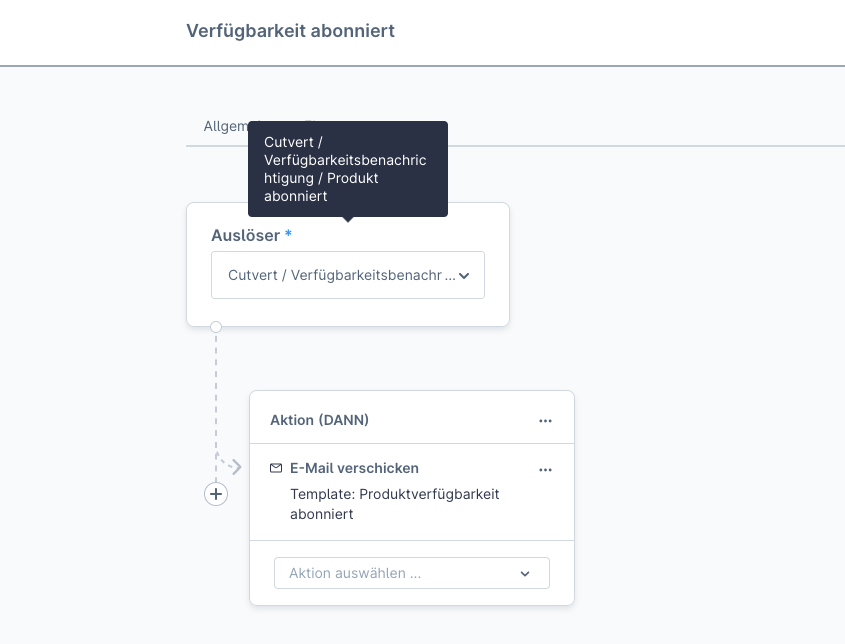Screen dimensions: 845x644
Task: Click the 'E-Mail verschicken' action label
Action: [354, 468]
